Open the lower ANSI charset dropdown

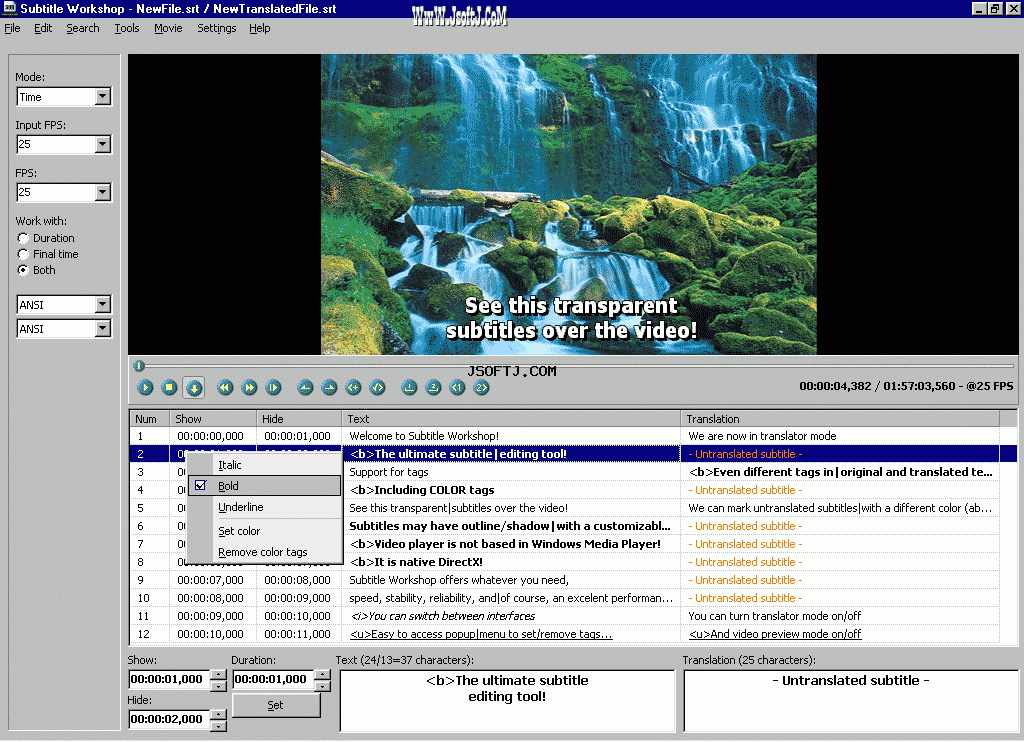coord(103,329)
